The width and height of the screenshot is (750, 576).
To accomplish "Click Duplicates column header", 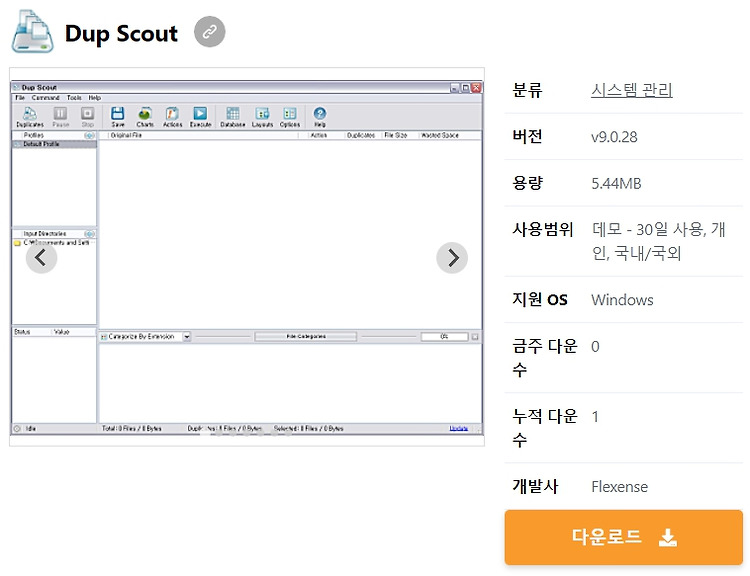I will tap(361, 135).
